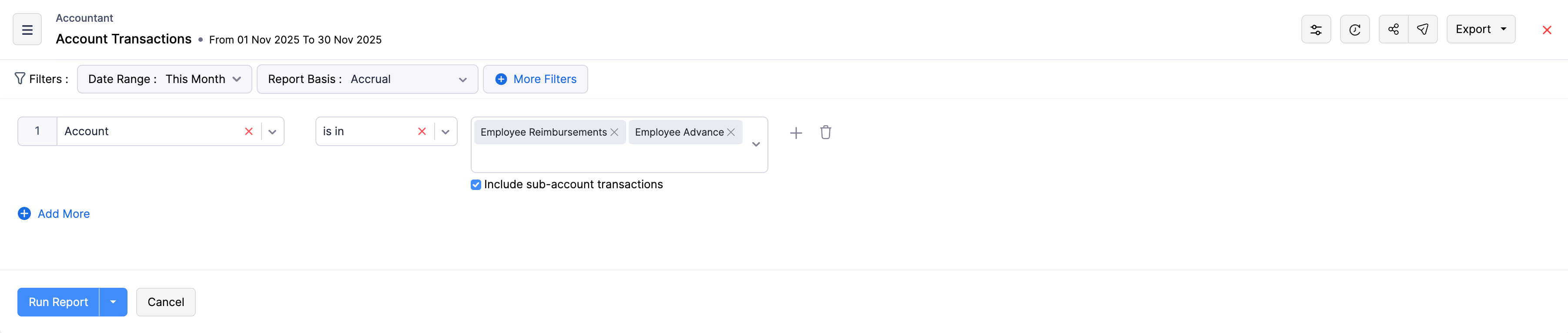1568x333 pixels.
Task: Open the hamburger menu beside Accountant
Action: click(x=27, y=29)
